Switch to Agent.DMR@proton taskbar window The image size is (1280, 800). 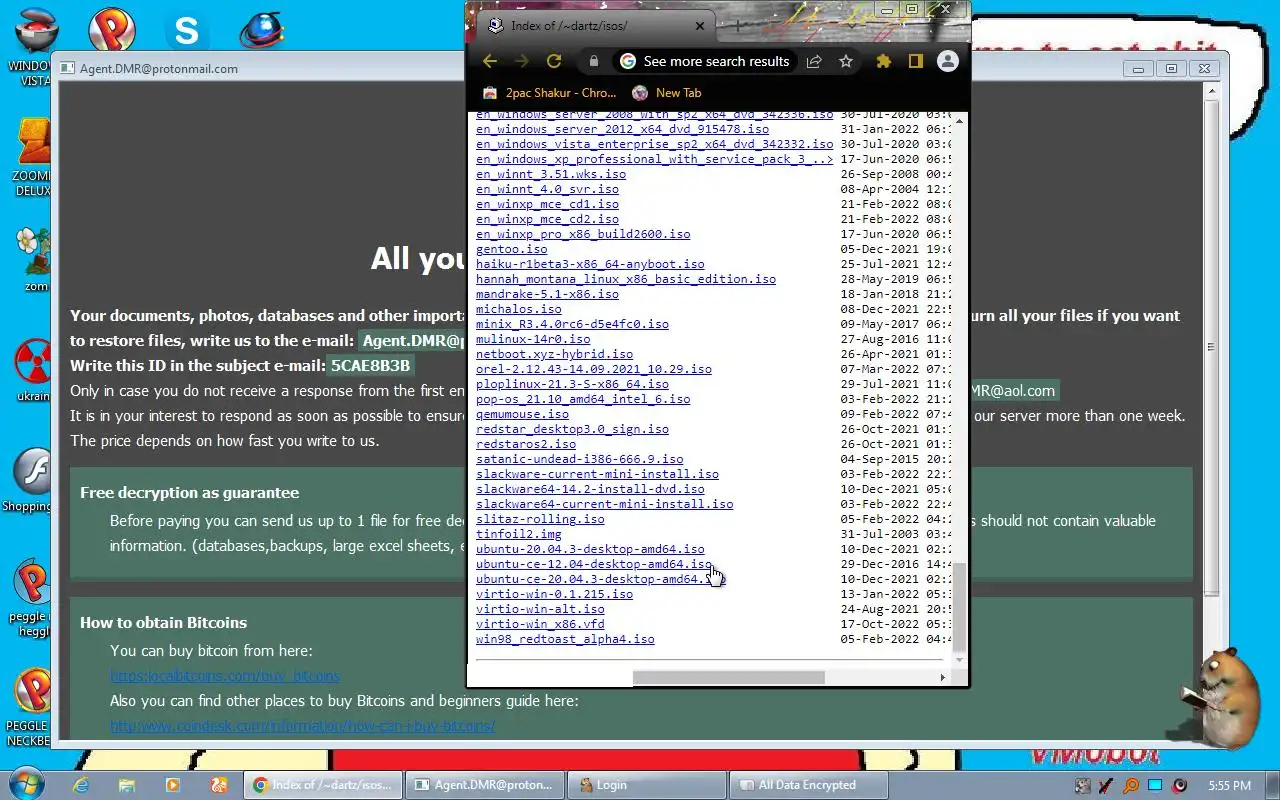[x=485, y=785]
